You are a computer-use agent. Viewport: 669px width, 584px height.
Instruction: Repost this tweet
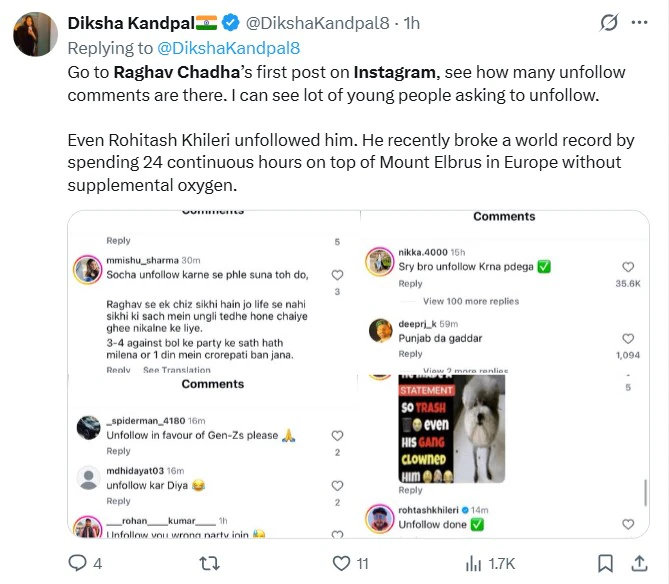click(x=210, y=563)
